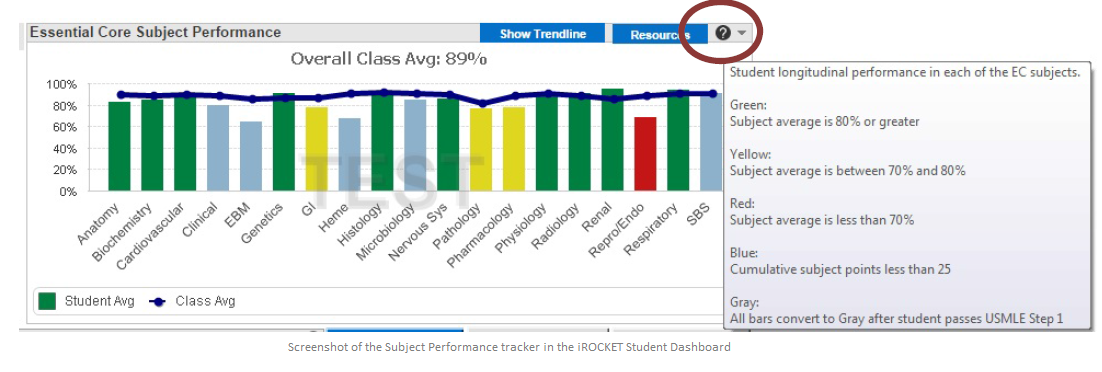The width and height of the screenshot is (1102, 372).
Task: Select the Biochemistry green bar
Action: click(x=152, y=145)
